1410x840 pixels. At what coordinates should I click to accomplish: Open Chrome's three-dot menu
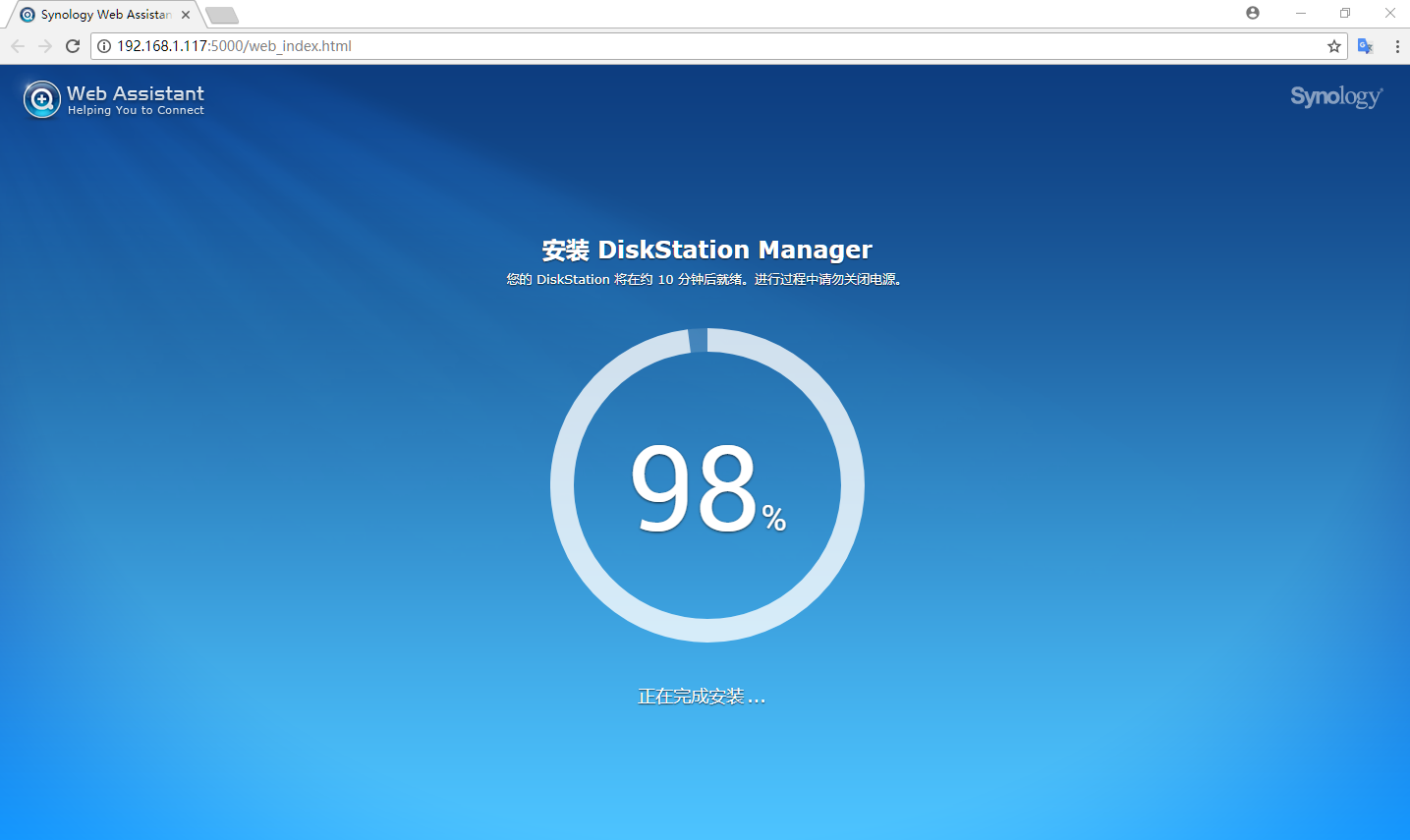click(x=1397, y=46)
